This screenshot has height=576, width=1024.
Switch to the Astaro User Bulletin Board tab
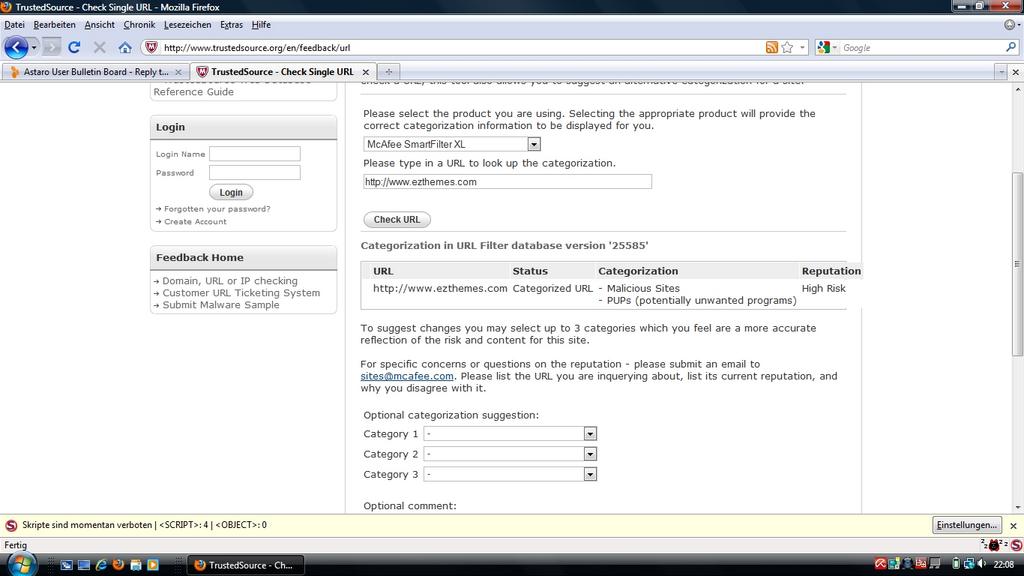tap(95, 72)
